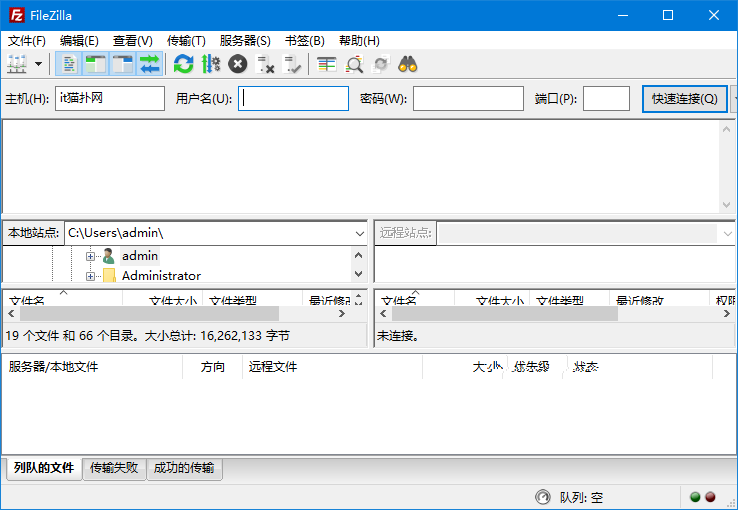Click message log scroll up arrow
Screen dimensions: 738x510
pos(726,129)
